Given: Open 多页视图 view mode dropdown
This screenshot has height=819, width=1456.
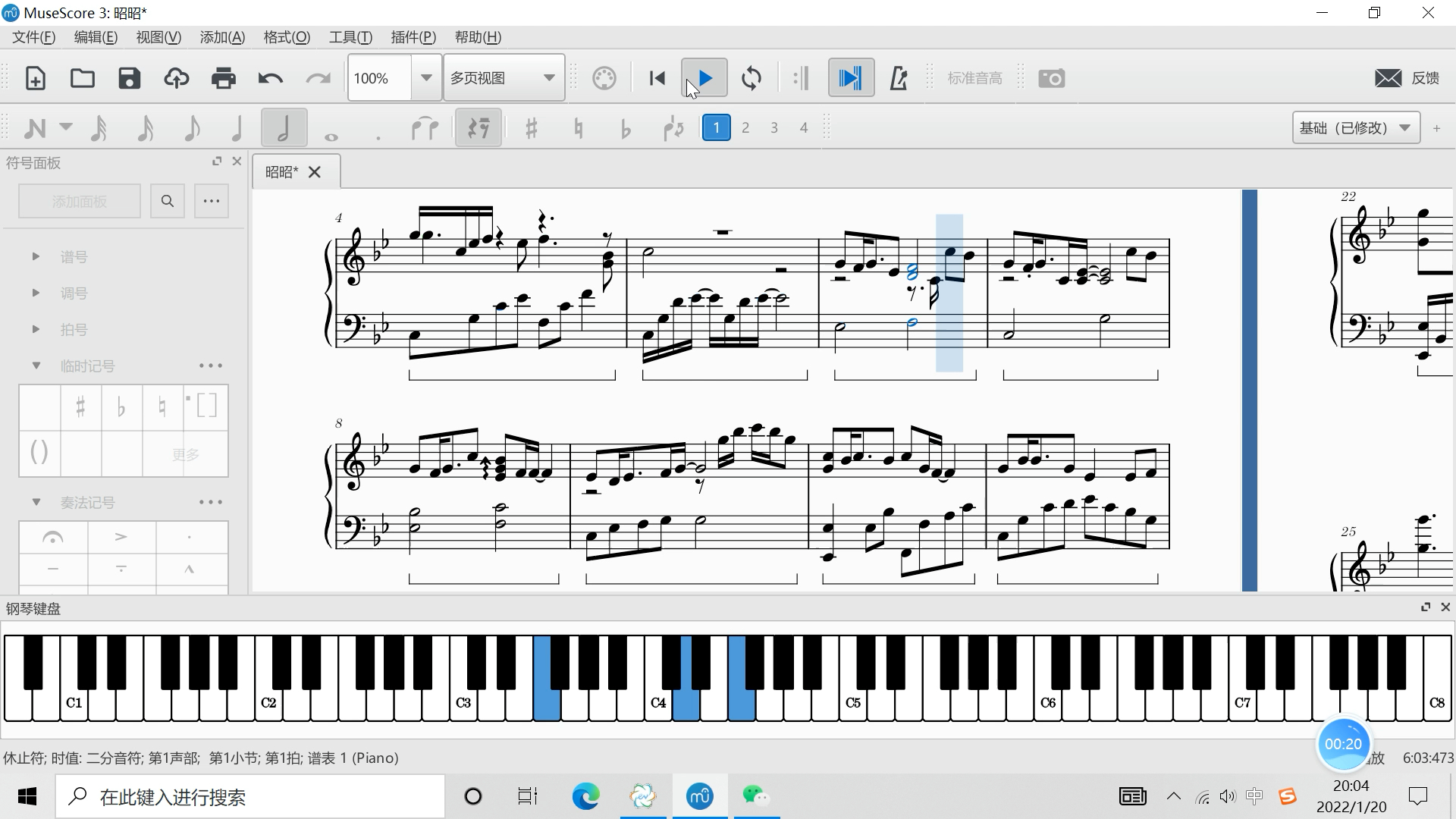Looking at the screenshot, I should [x=547, y=78].
